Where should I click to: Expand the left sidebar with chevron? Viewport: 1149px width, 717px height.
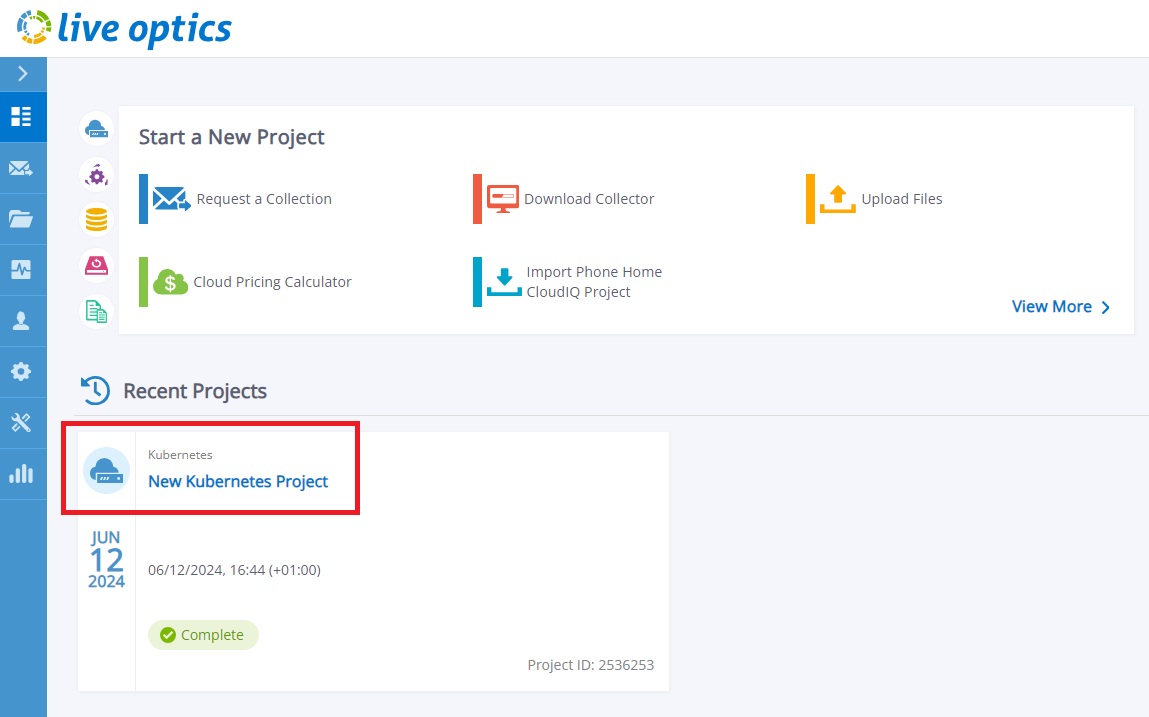22,74
